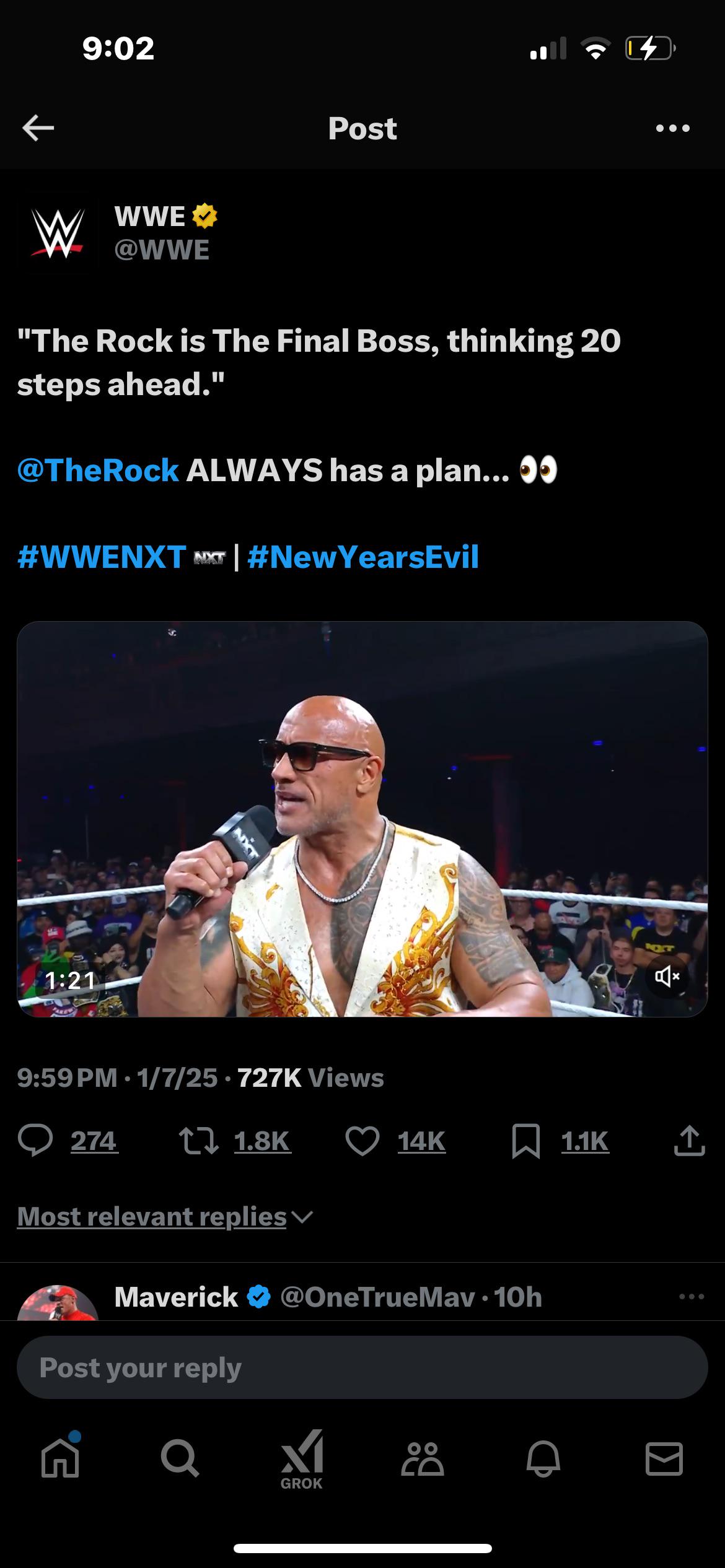Open the Messages envelope icon
725x1568 pixels.
(x=664, y=1459)
